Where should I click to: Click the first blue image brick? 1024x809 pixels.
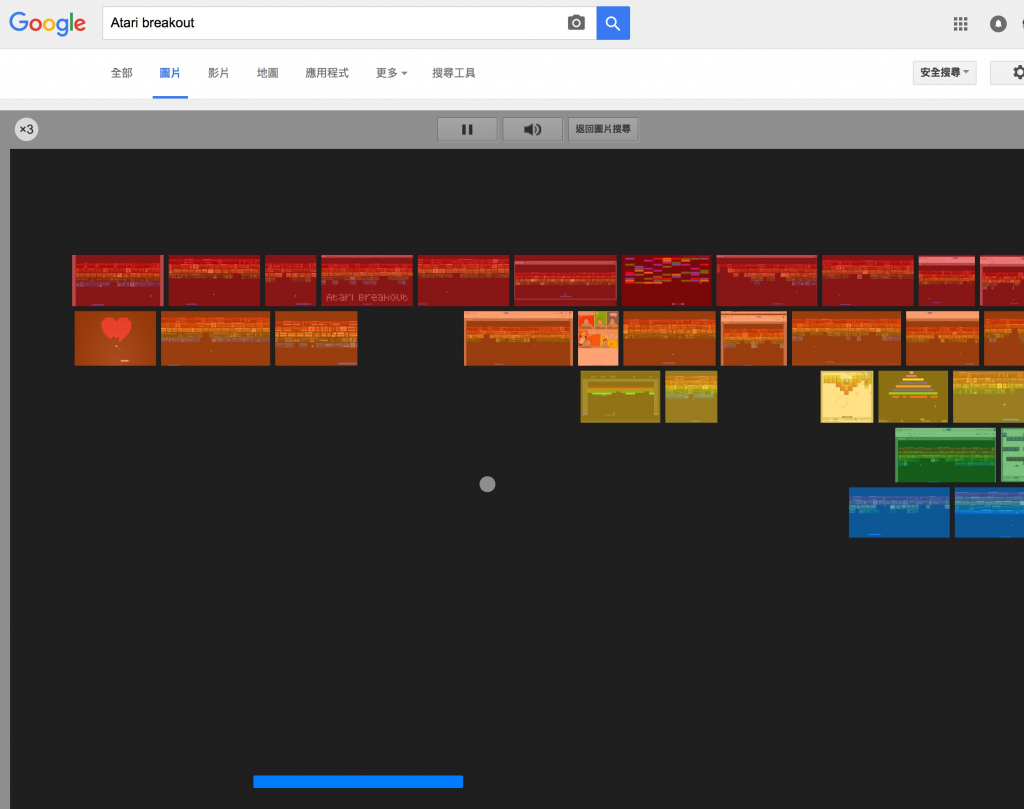pyautogui.click(x=899, y=513)
